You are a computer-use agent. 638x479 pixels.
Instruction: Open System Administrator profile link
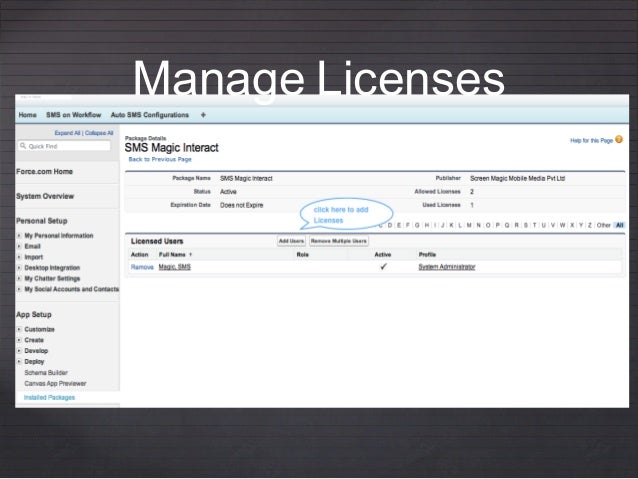coord(447,267)
